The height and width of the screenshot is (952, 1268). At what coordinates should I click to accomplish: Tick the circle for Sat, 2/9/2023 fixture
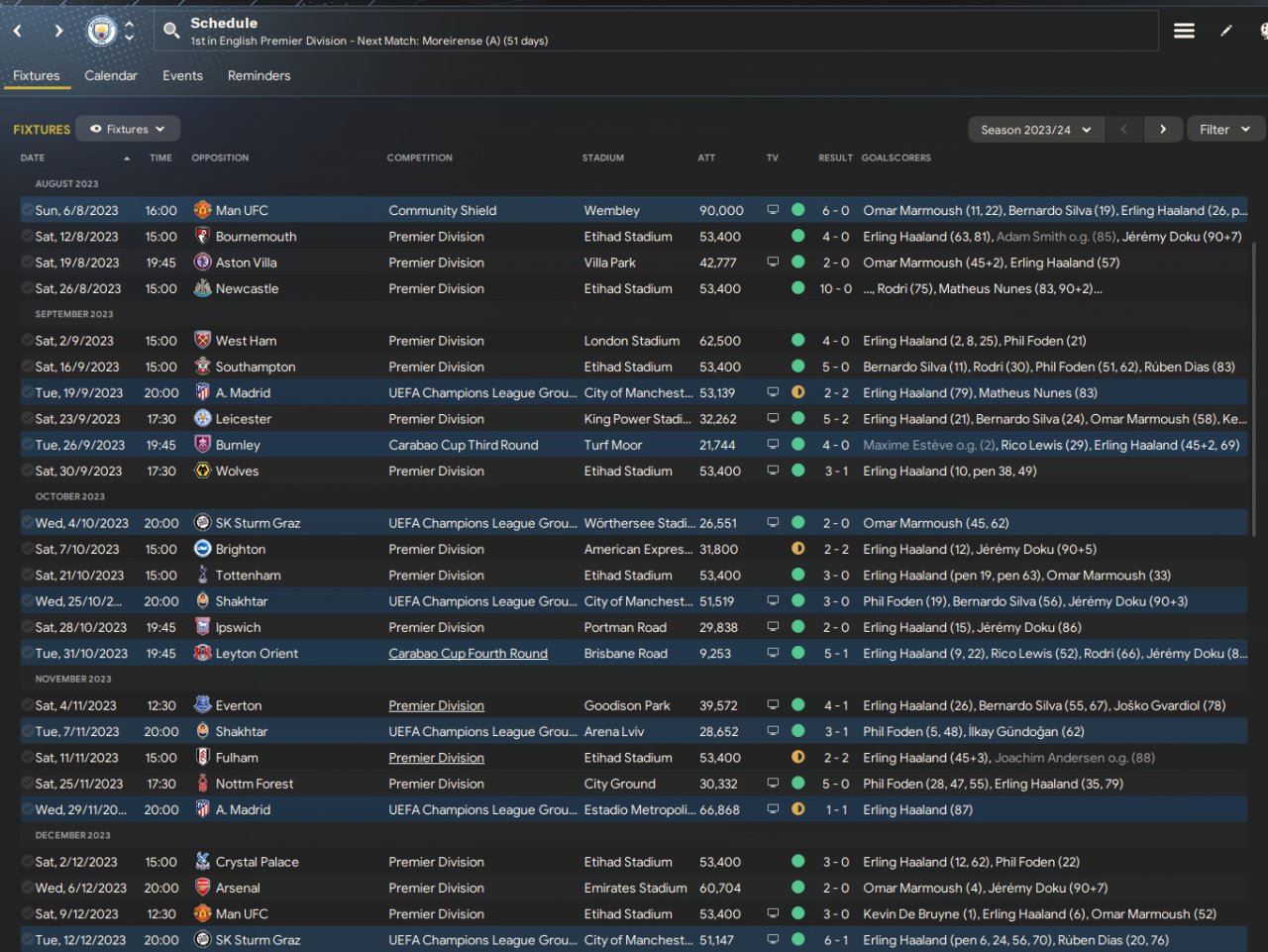tap(27, 341)
